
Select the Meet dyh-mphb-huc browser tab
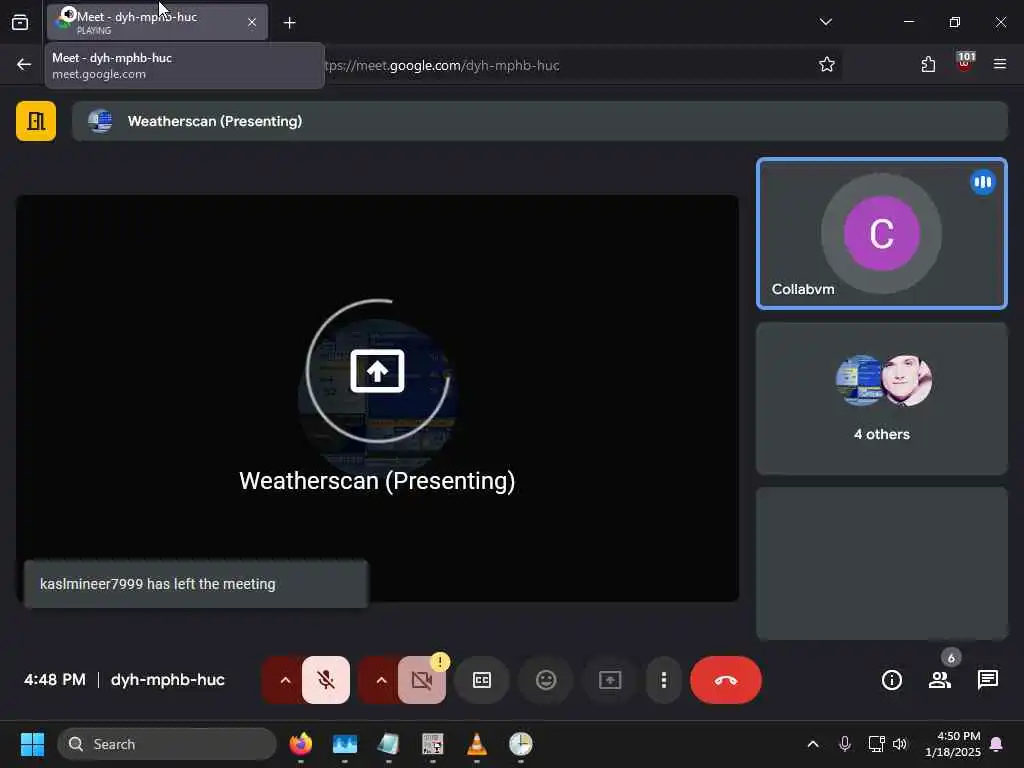(x=157, y=22)
